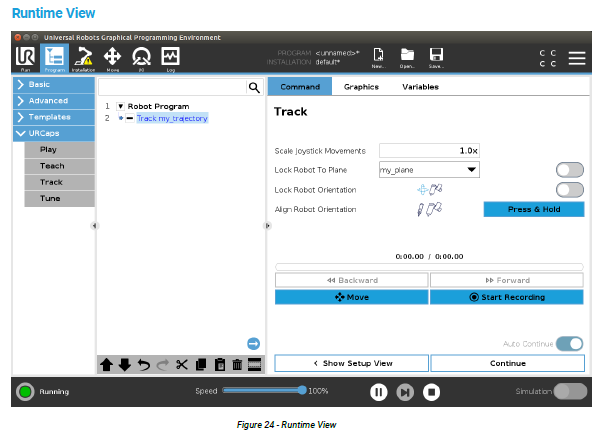Viewport: 597px width, 431px height.
Task: Click the Press & Hold button
Action: click(534, 209)
